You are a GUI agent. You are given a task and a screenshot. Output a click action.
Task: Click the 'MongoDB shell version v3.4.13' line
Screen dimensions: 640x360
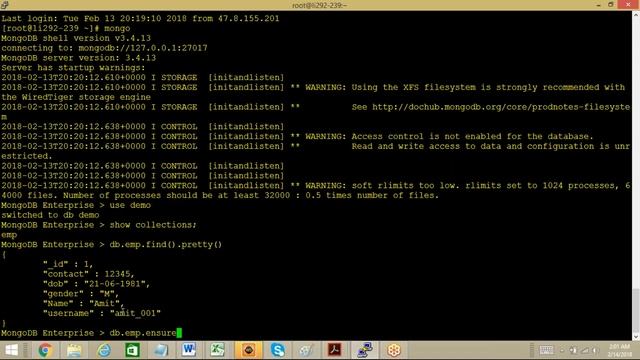[76, 38]
